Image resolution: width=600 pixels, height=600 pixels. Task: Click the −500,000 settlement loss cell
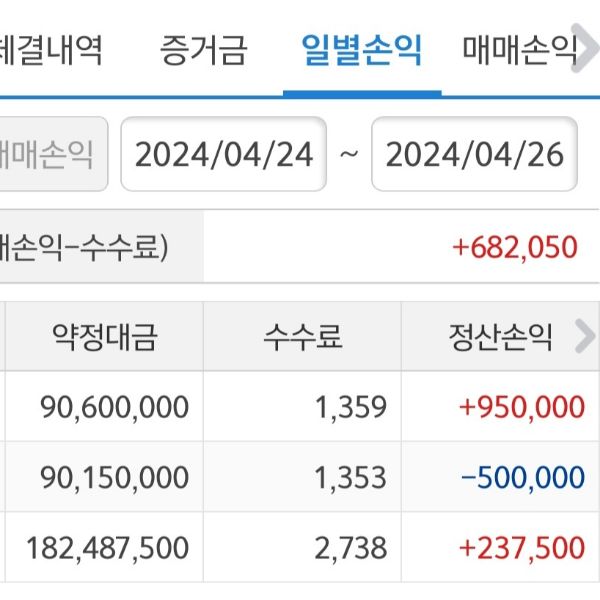pyautogui.click(x=523, y=477)
